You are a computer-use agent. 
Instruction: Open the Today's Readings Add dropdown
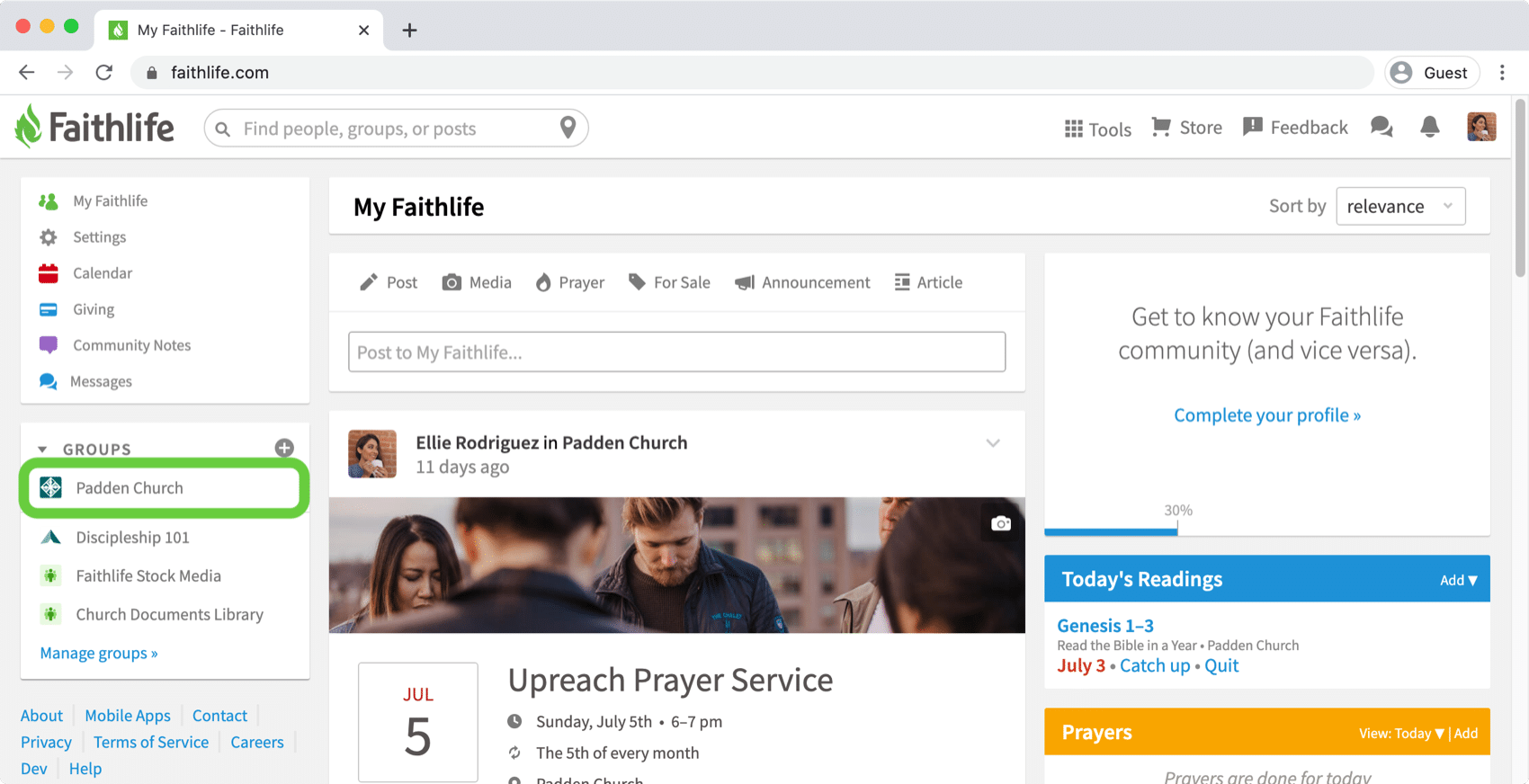coord(1458,580)
